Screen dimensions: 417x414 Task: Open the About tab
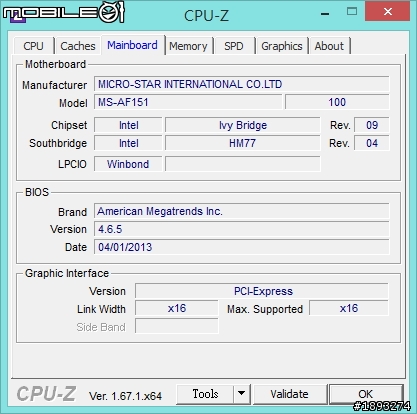(x=329, y=46)
